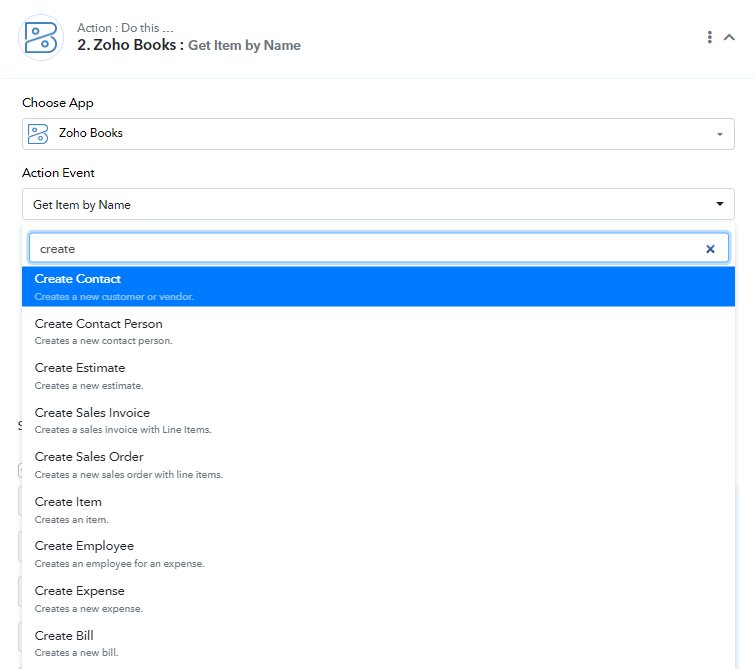Choose Create Bill action event
The image size is (755, 669).
coord(378,643)
